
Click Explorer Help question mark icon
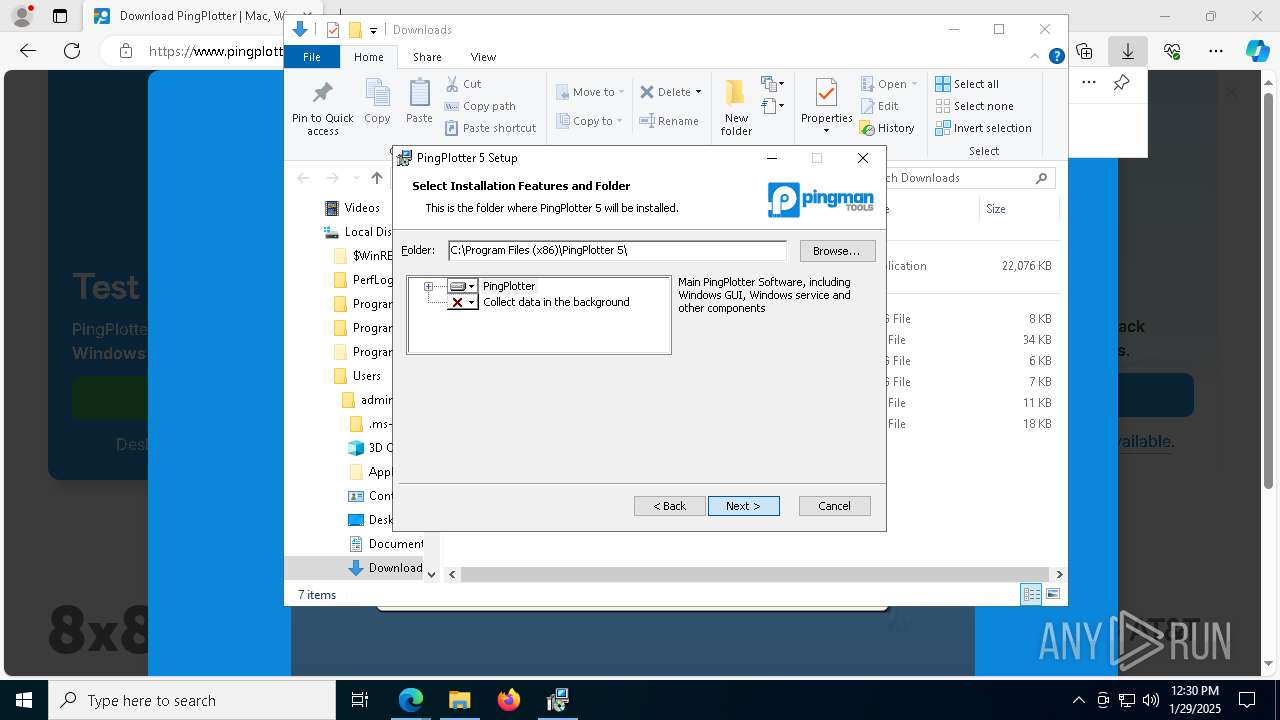(1056, 57)
